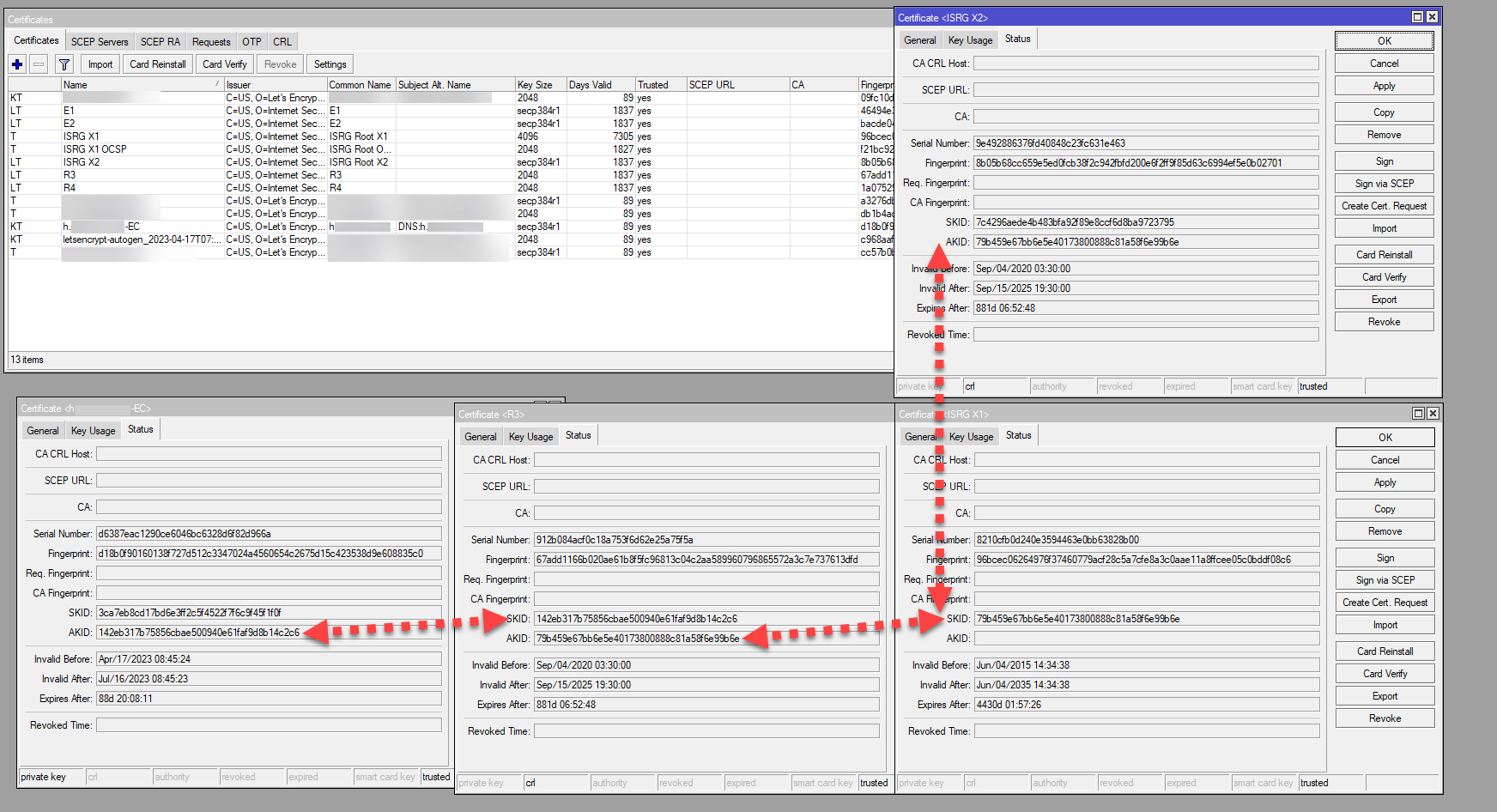Click the SKID field in ISRG X2 window

[x=1146, y=222]
